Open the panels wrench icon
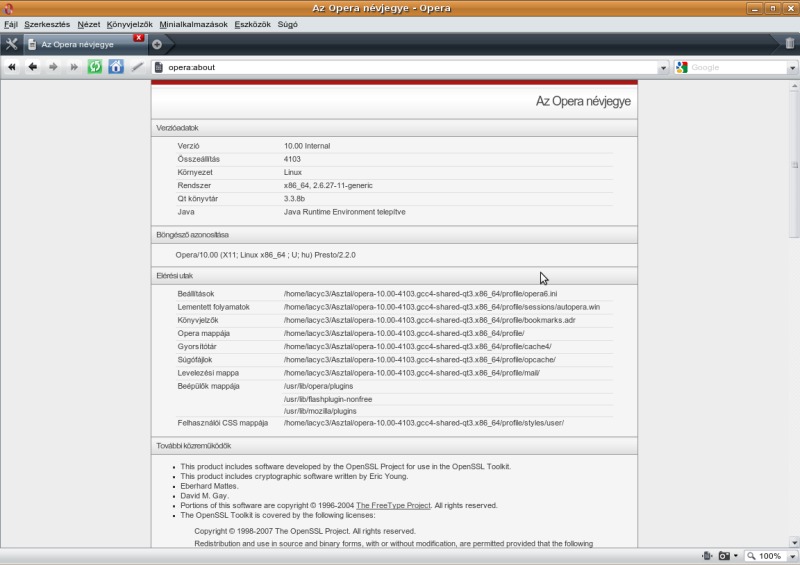 click(11, 44)
